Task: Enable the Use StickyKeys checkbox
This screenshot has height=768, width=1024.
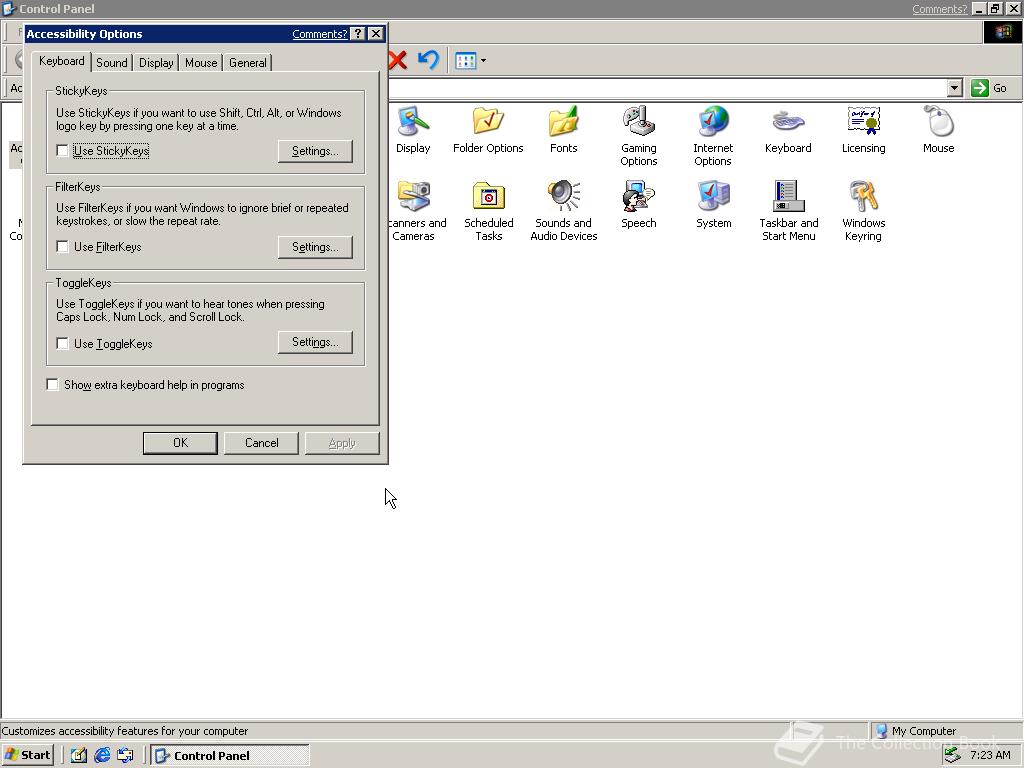Action: coord(62,151)
